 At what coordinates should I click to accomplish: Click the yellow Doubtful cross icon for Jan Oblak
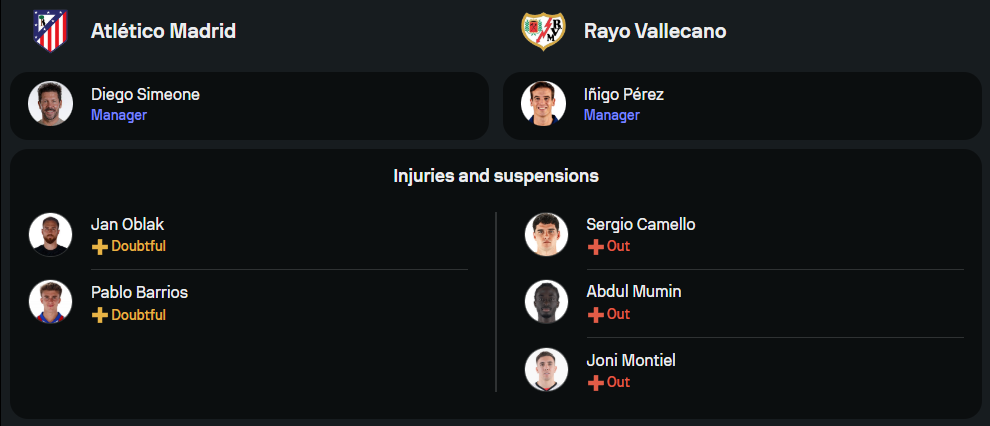(x=99, y=247)
